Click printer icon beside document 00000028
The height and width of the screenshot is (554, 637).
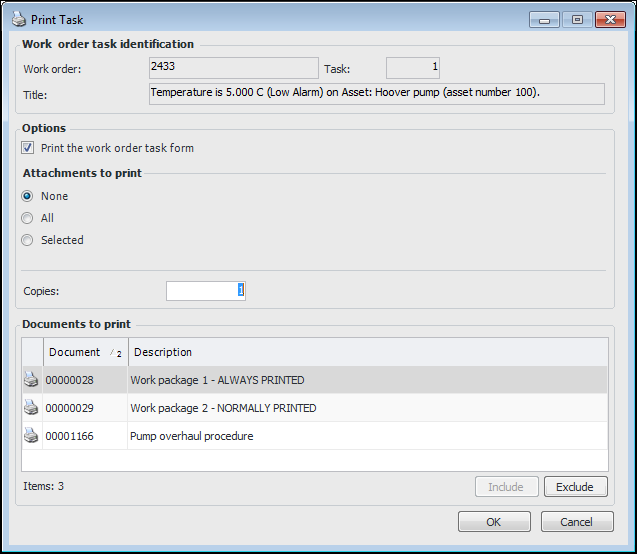point(31,380)
